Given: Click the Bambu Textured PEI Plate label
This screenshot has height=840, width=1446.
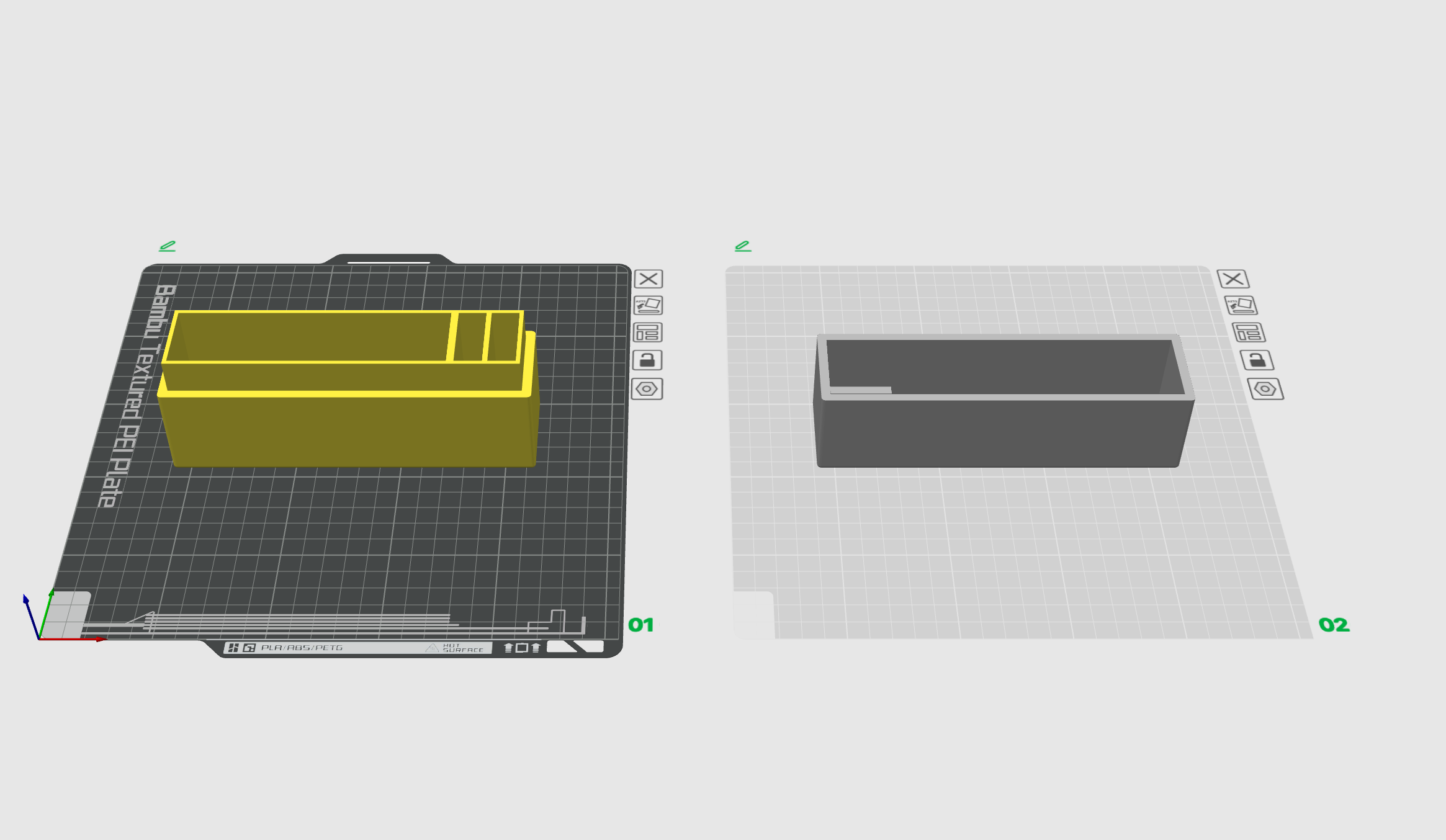Looking at the screenshot, I should tap(137, 397).
